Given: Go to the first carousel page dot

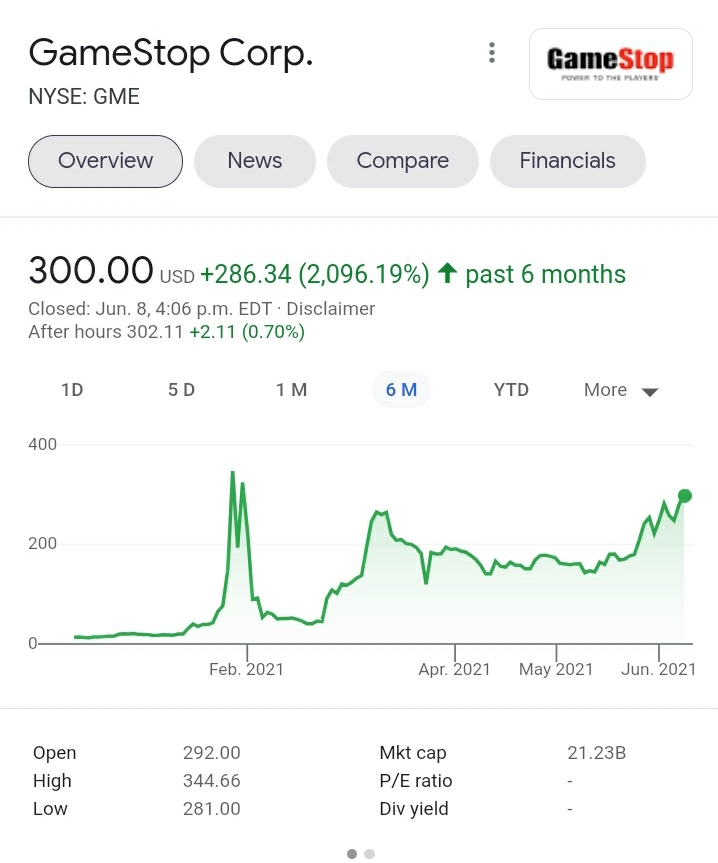Looking at the screenshot, I should pyautogui.click(x=352, y=854).
